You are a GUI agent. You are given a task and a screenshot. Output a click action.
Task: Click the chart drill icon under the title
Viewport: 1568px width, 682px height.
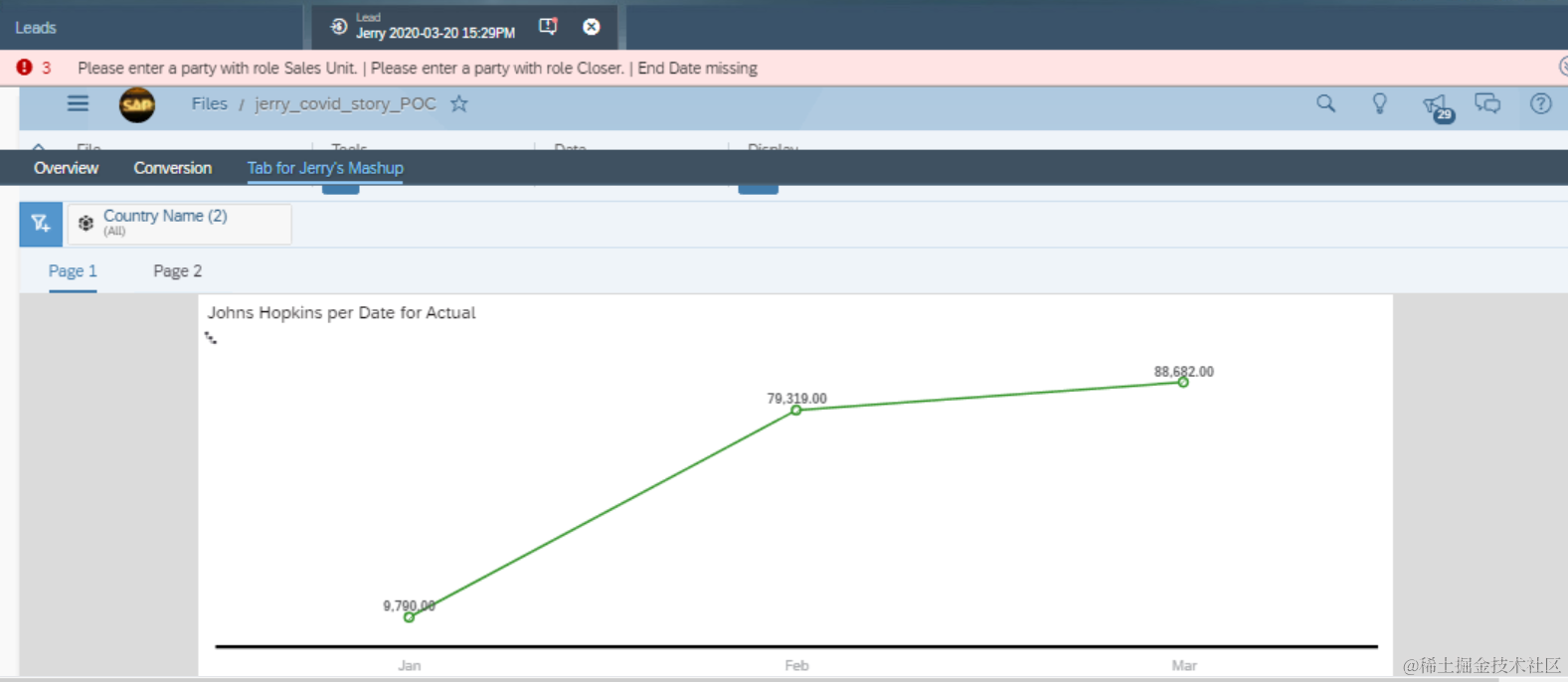point(211,338)
